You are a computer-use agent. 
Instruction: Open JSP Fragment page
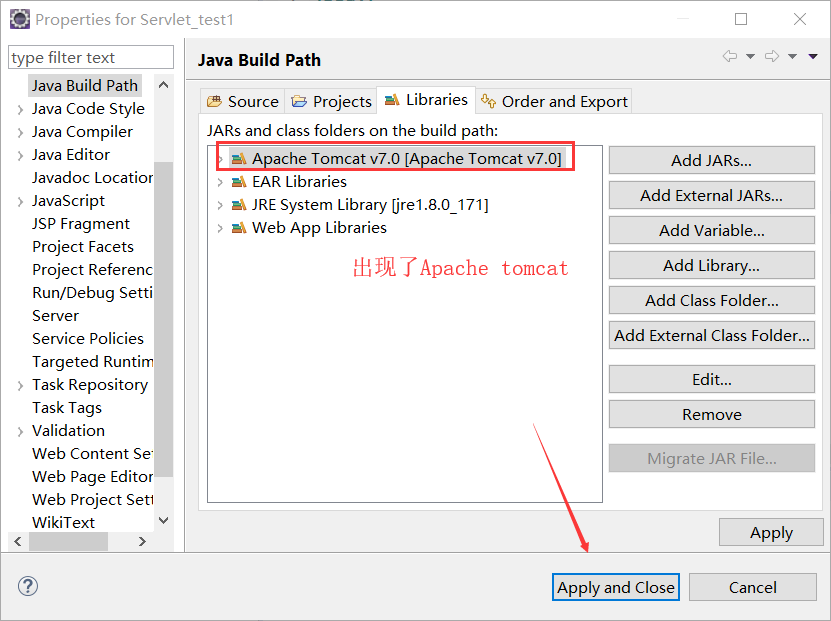tap(81, 224)
